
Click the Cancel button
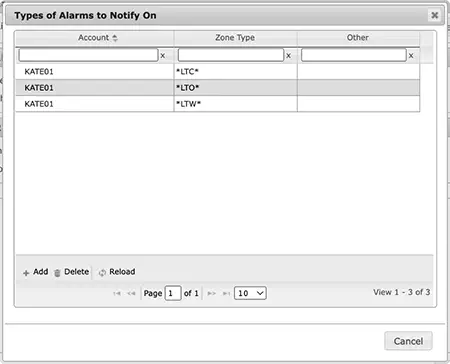[x=408, y=341]
